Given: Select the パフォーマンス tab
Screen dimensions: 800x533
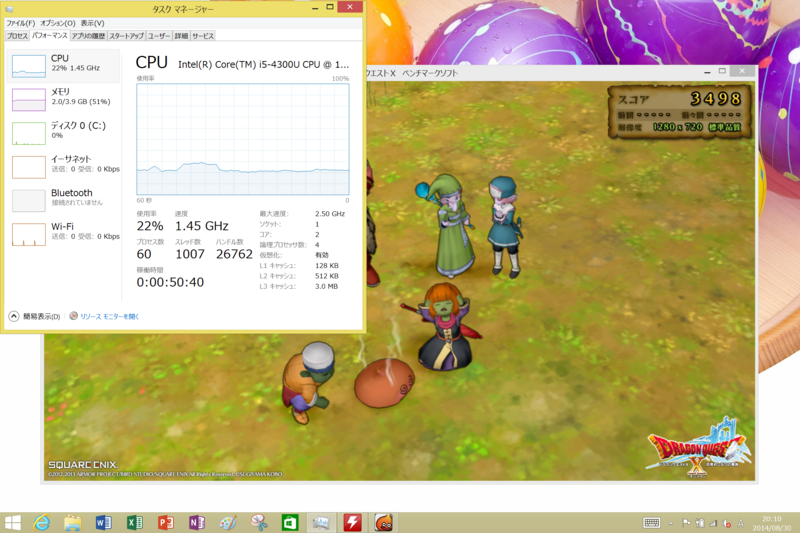Looking at the screenshot, I should point(49,36).
